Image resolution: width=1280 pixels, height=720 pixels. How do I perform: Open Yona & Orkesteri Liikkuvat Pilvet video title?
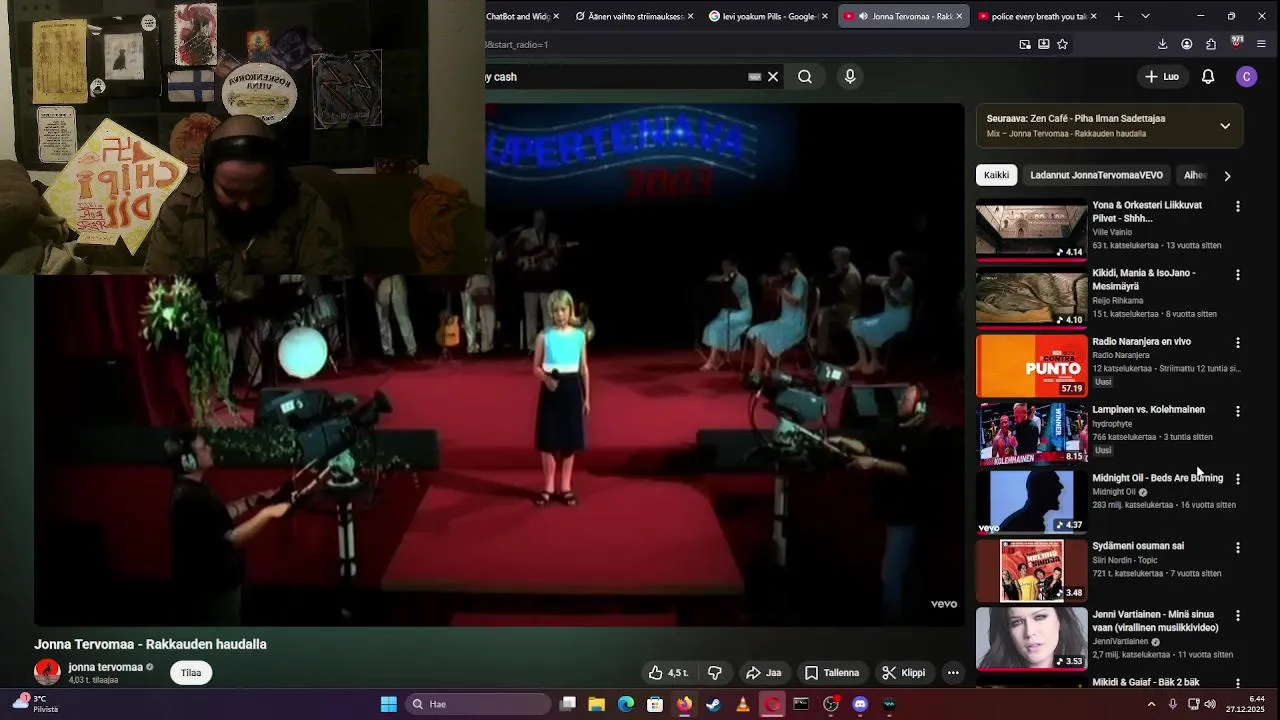point(1147,211)
